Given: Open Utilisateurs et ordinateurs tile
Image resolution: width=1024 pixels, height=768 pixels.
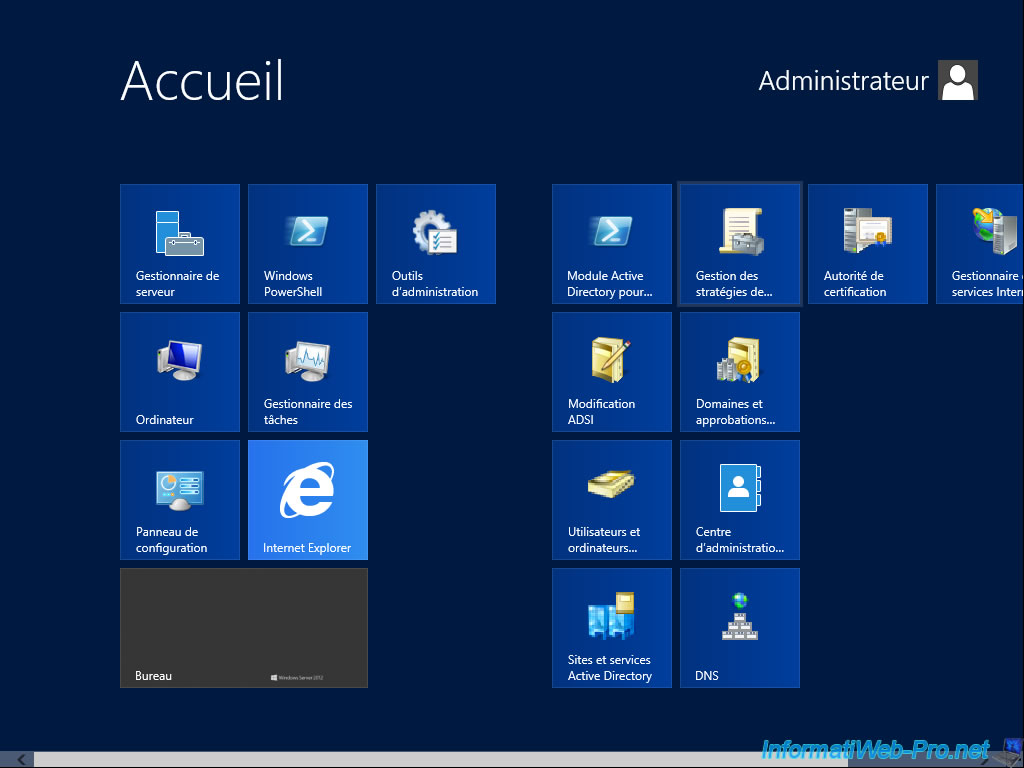Looking at the screenshot, I should pyautogui.click(x=611, y=500).
